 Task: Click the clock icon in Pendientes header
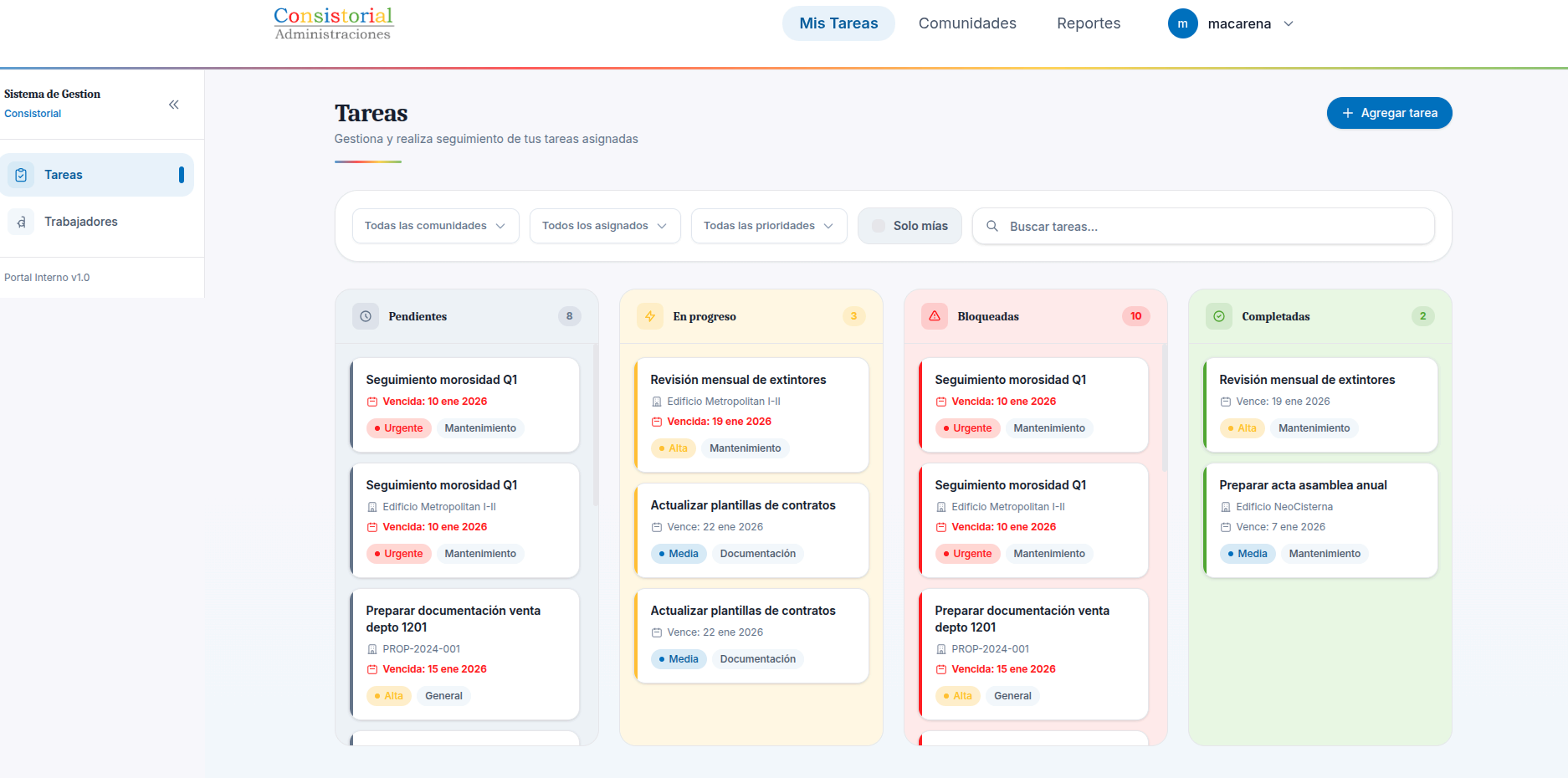click(x=366, y=316)
